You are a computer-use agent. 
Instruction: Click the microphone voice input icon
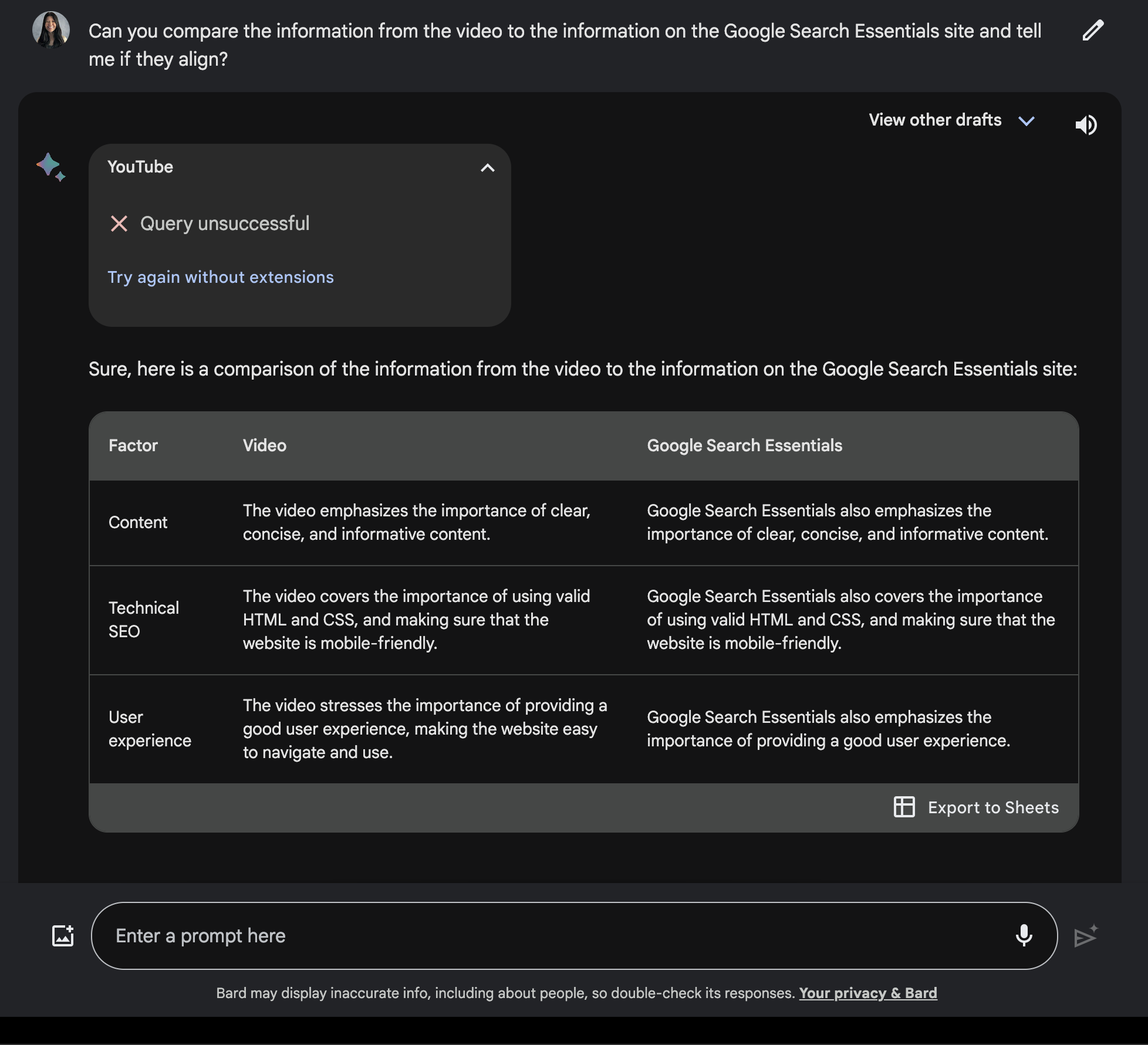click(x=1024, y=935)
